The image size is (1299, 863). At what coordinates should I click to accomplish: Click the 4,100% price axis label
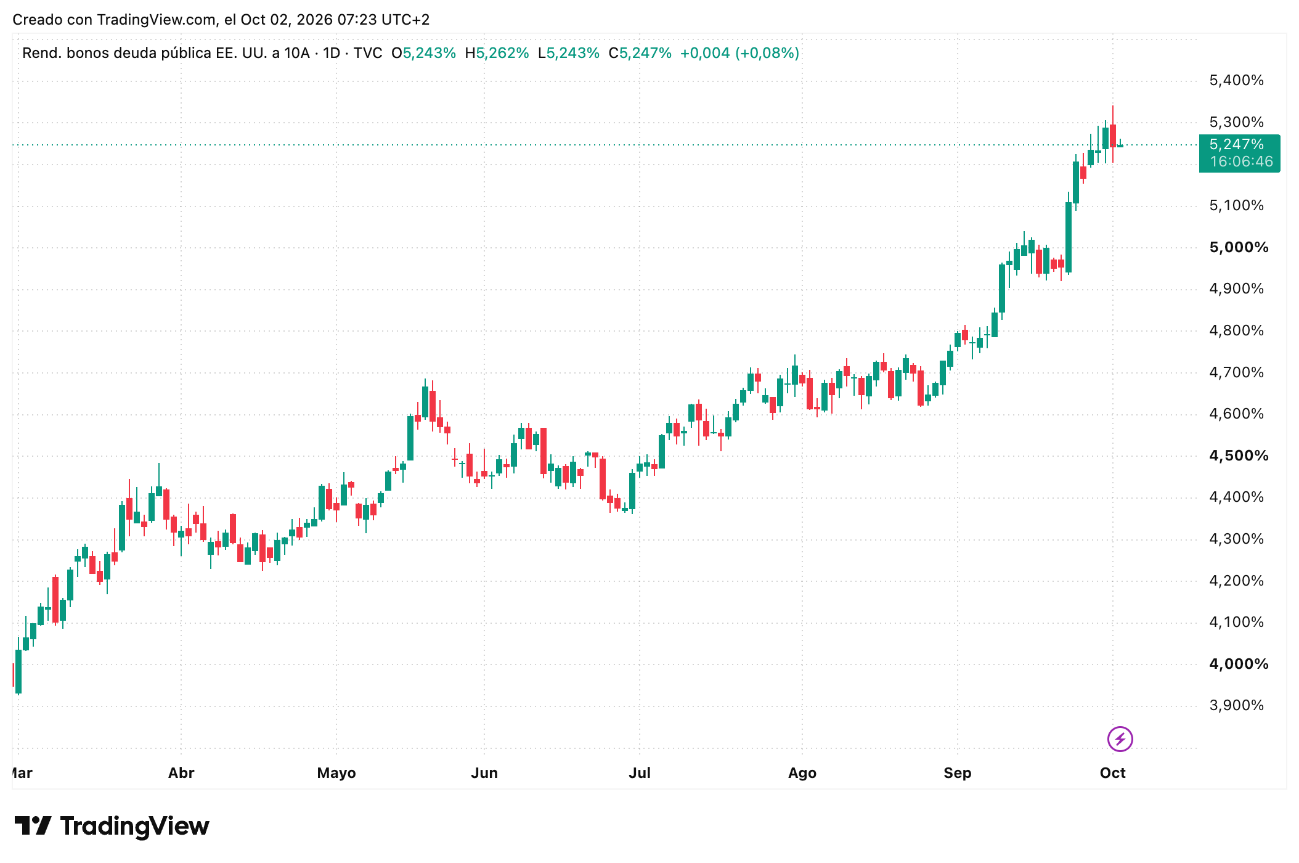tap(1236, 621)
